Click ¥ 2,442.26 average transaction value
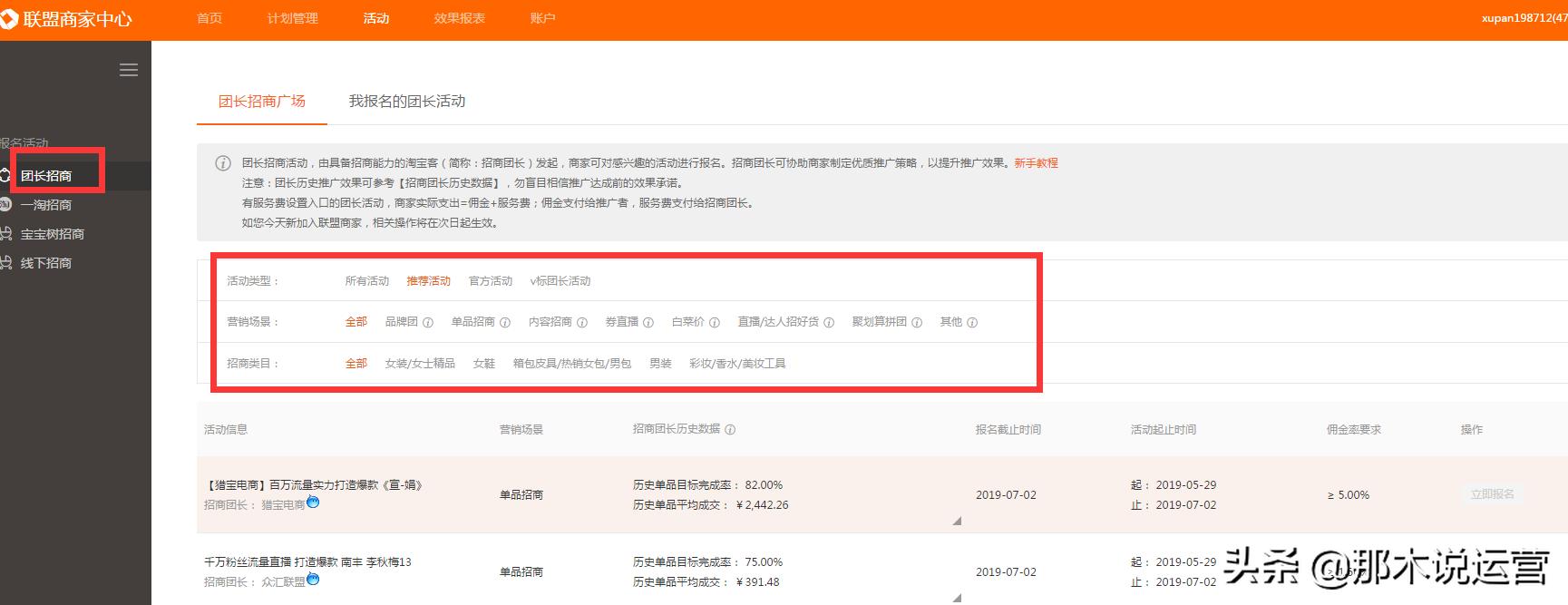 point(762,505)
